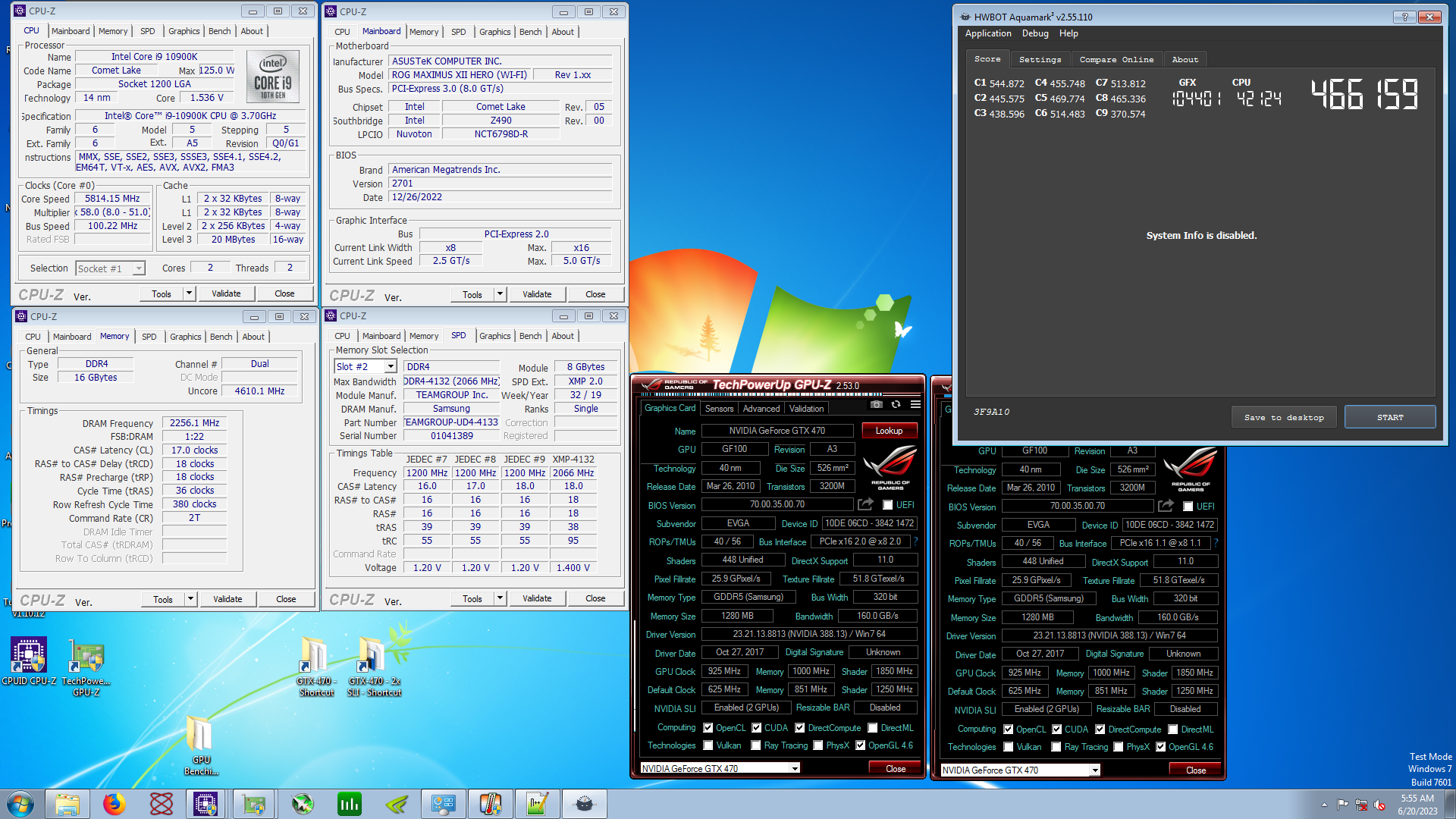Open the GPU-Z hamburger menu icon
This screenshot has width=1456, height=819.
[915, 405]
